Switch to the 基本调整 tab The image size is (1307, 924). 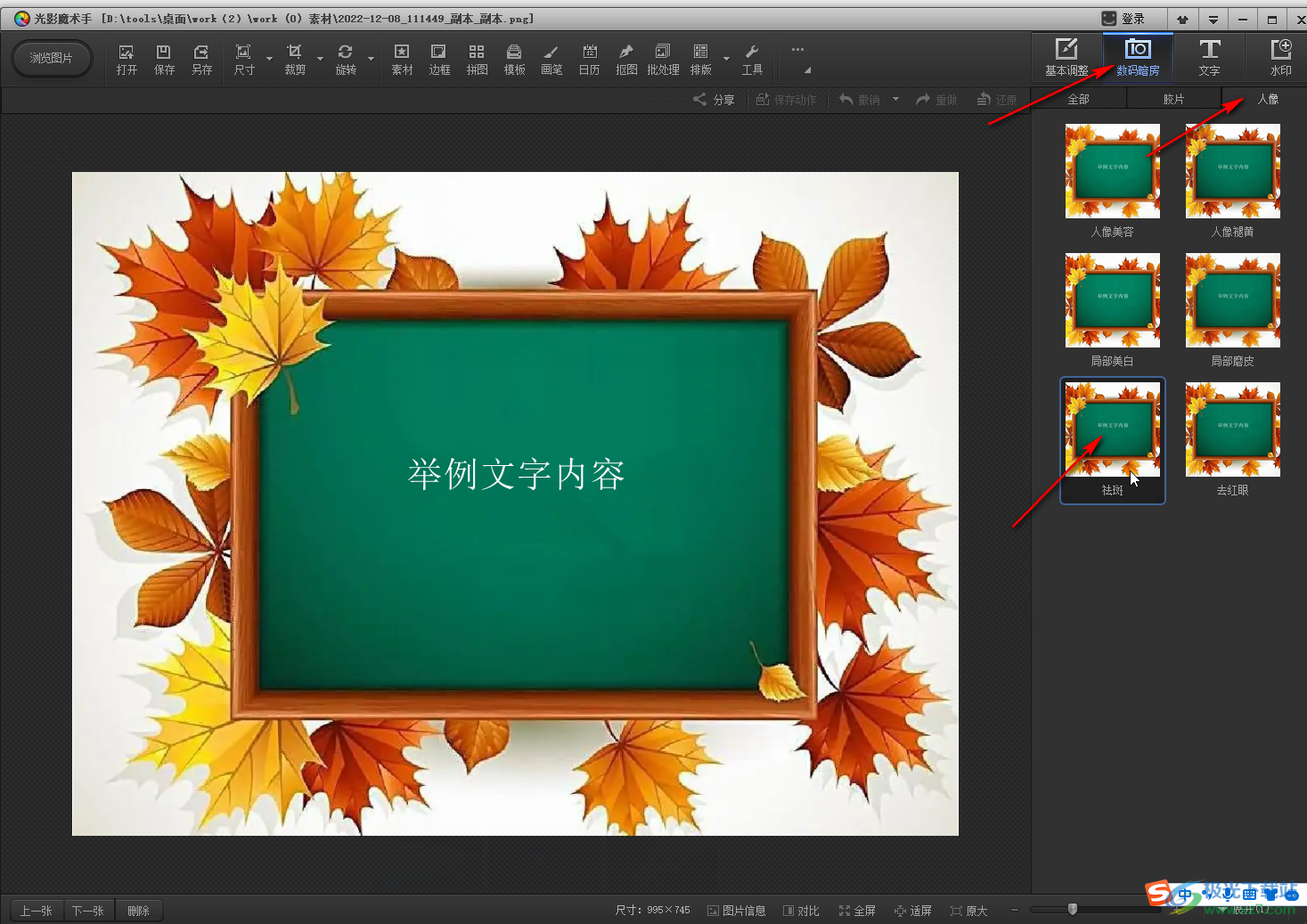pos(1066,58)
